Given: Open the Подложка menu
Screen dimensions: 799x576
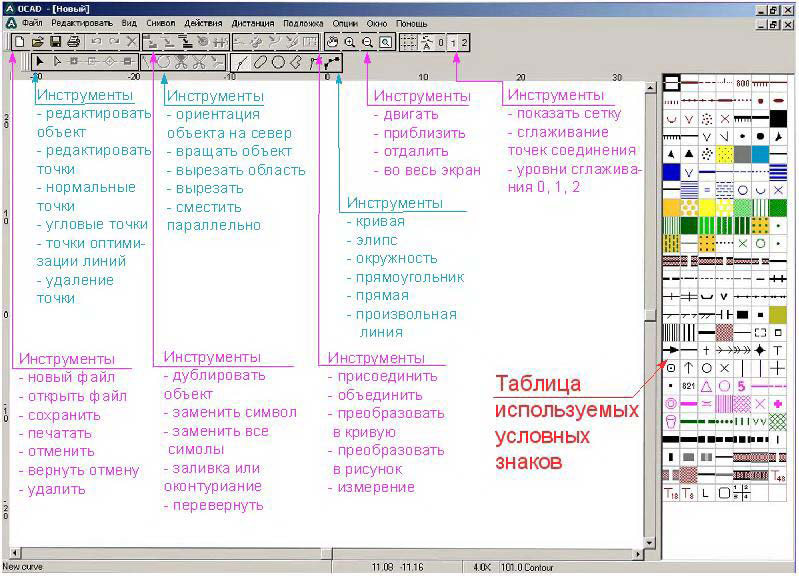Looking at the screenshot, I should [x=303, y=23].
